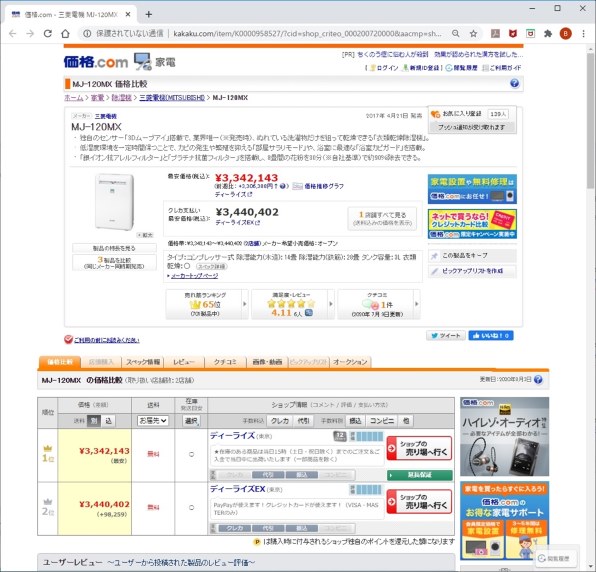Go to browser home page icon

(x=65, y=34)
